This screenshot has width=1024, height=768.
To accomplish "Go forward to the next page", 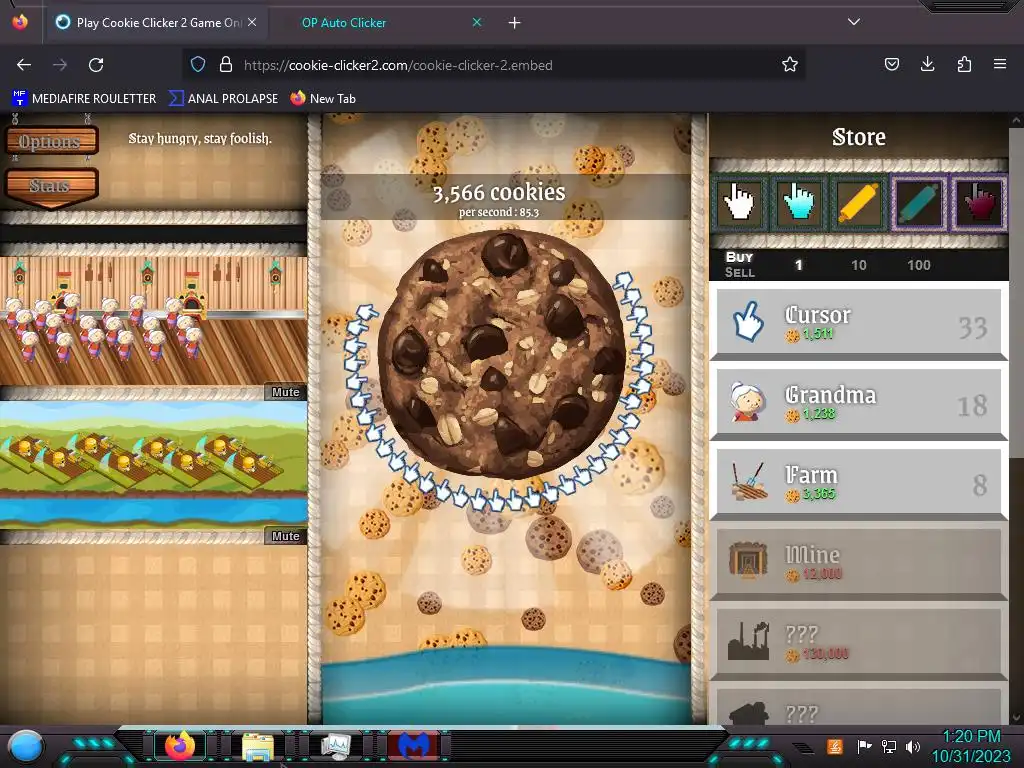I will click(60, 65).
